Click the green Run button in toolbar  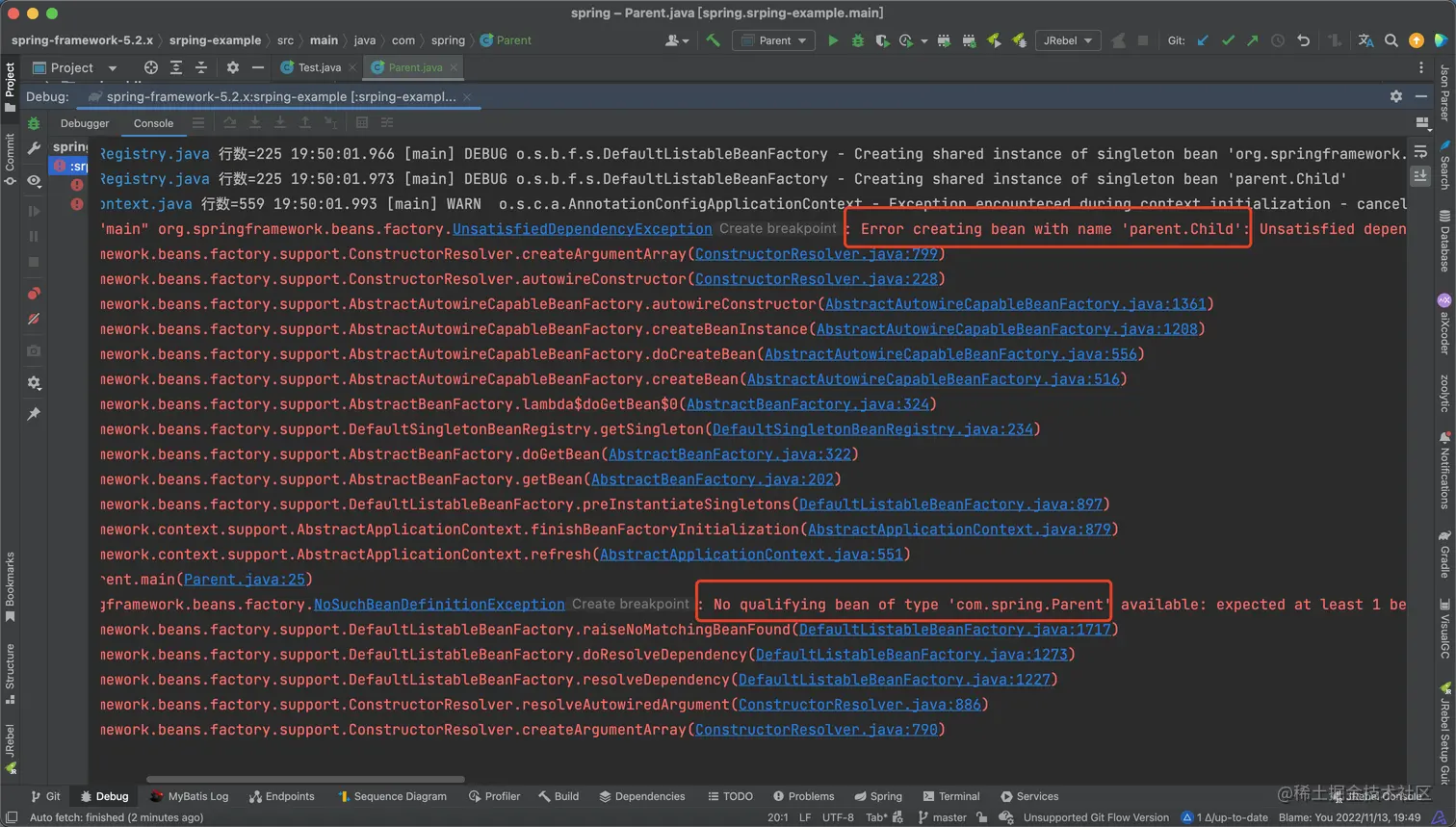(x=833, y=40)
